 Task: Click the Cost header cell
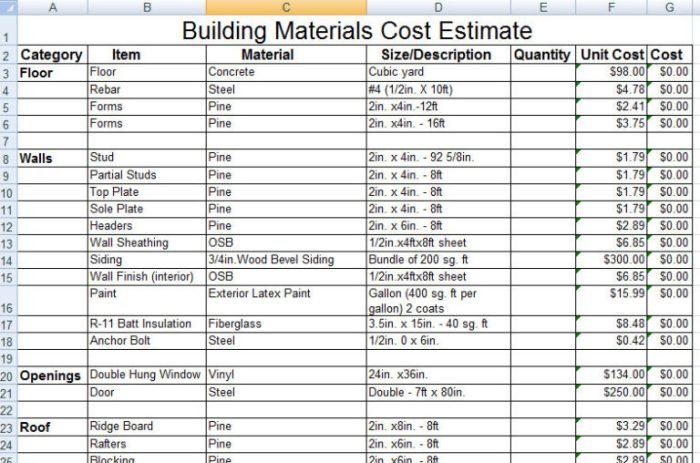tap(670, 54)
